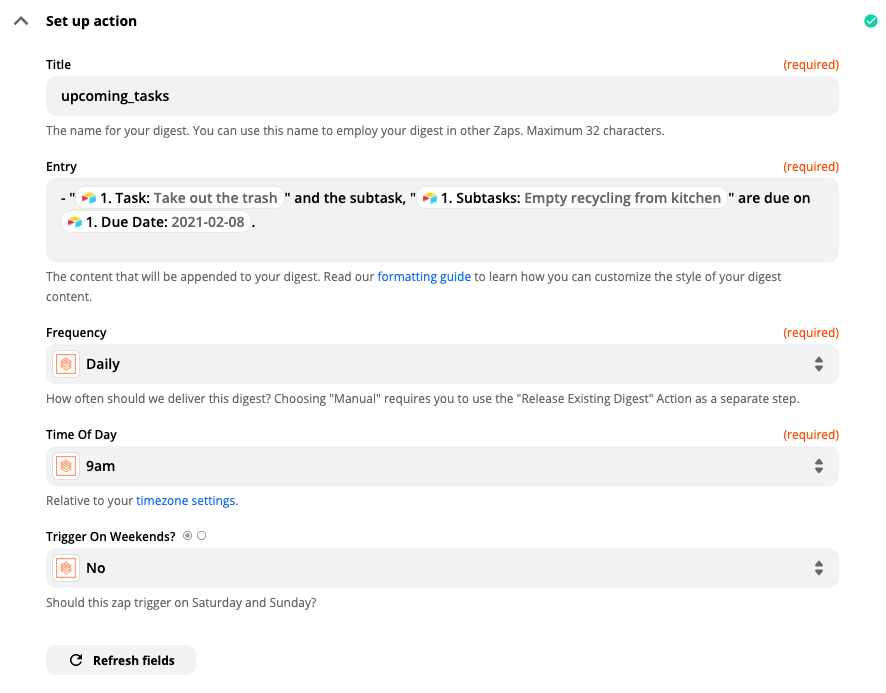The height and width of the screenshot is (693, 886).
Task: Open the formatting guide link
Action: click(424, 276)
